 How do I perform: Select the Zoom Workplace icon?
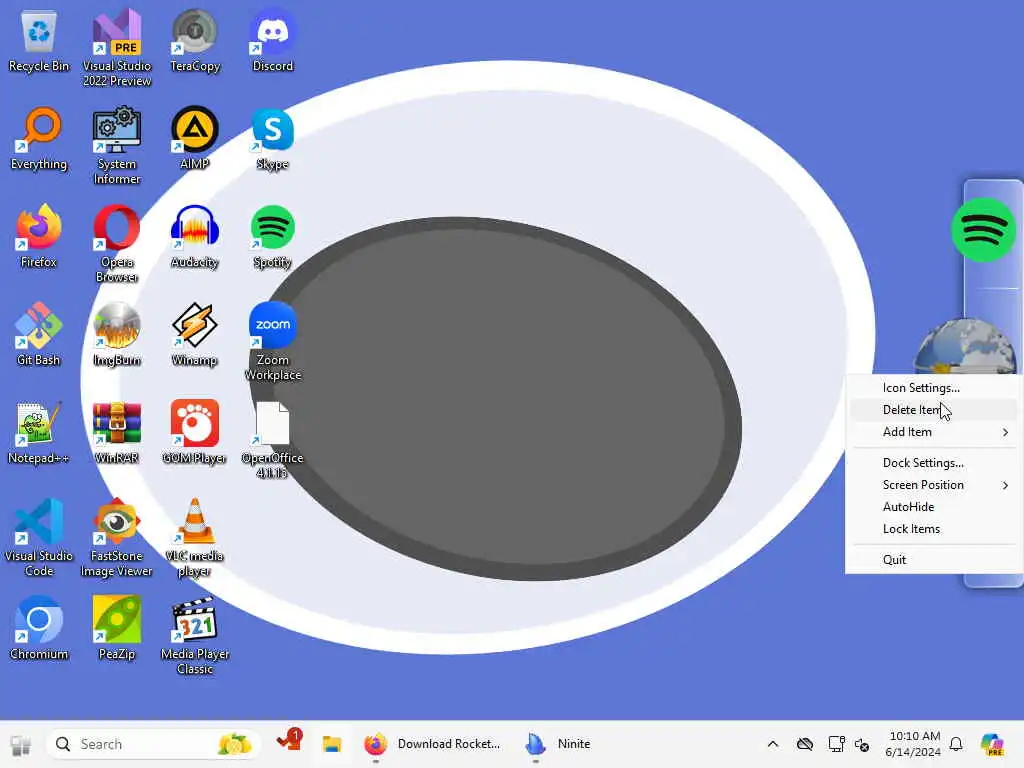click(272, 342)
